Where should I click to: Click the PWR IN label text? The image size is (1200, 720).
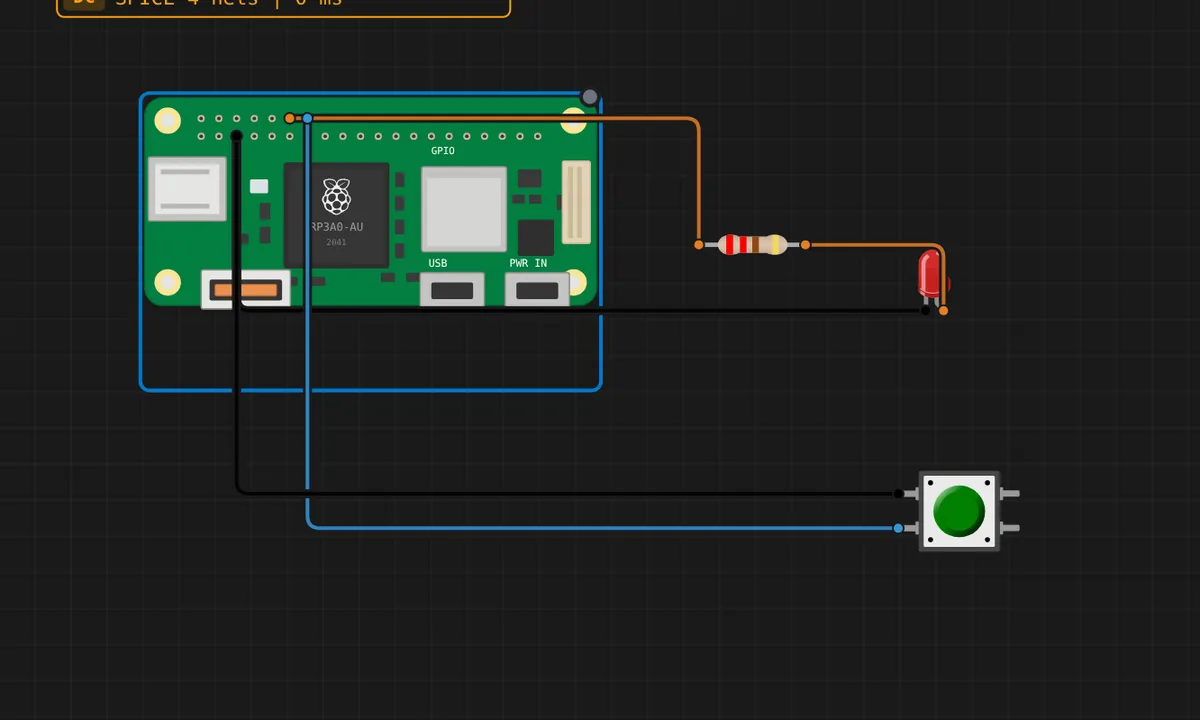528,263
